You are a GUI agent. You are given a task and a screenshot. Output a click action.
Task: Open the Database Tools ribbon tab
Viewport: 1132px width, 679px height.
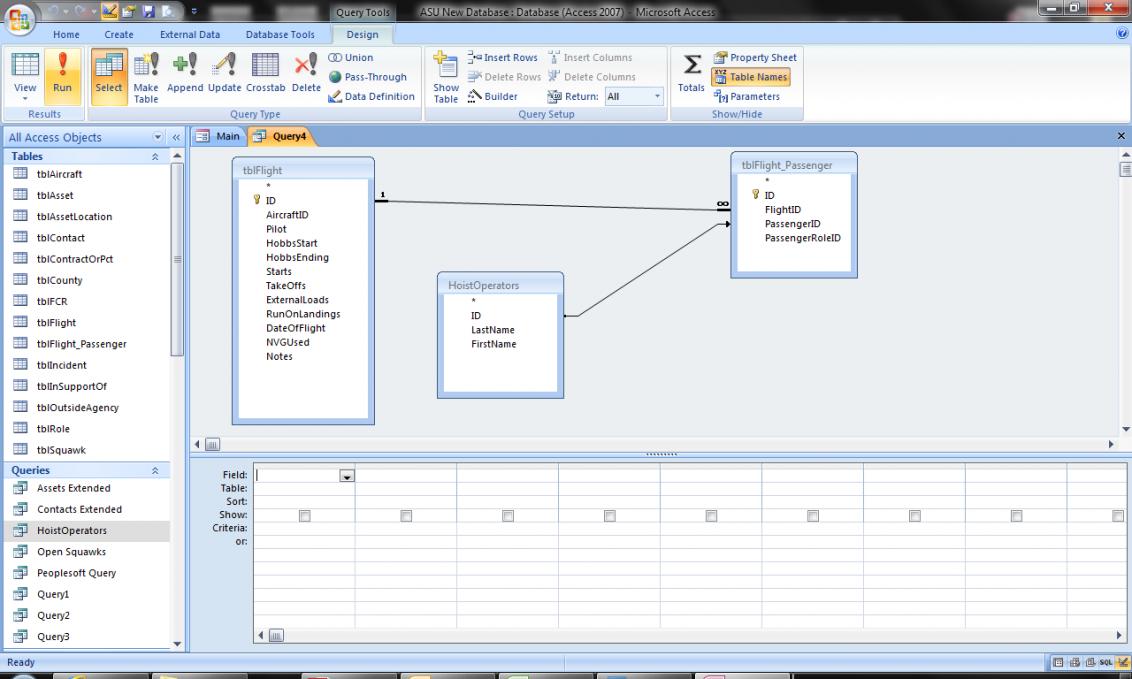[280, 35]
